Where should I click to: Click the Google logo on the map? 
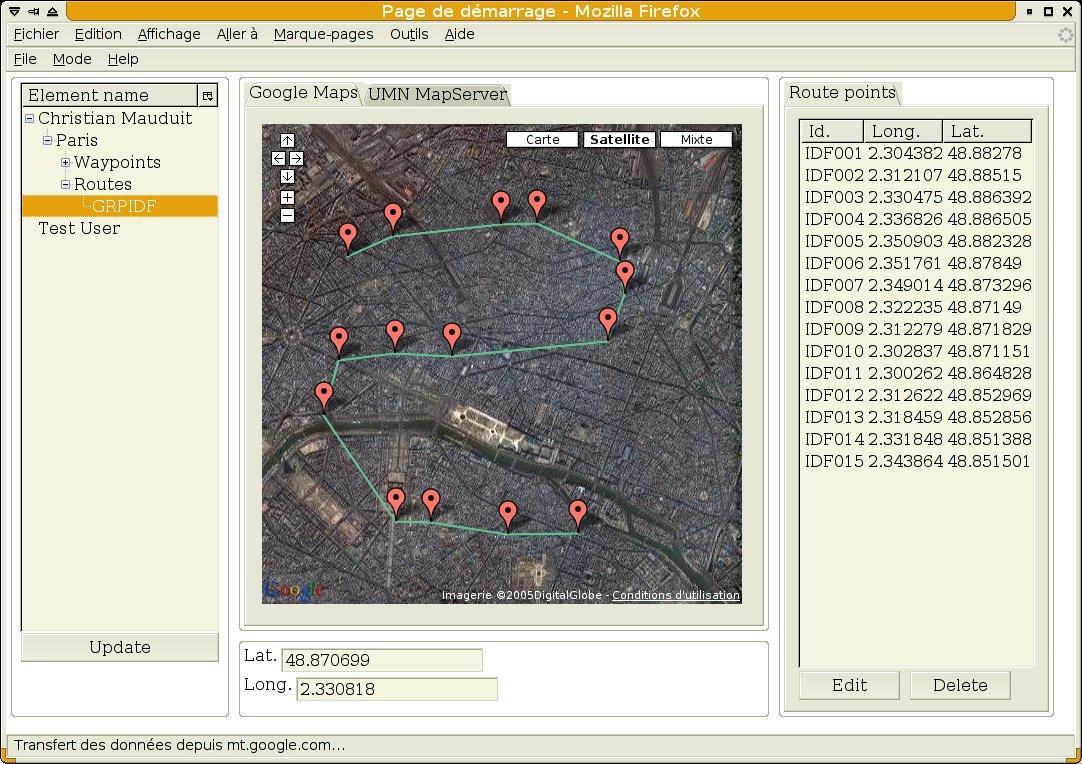coord(293,590)
